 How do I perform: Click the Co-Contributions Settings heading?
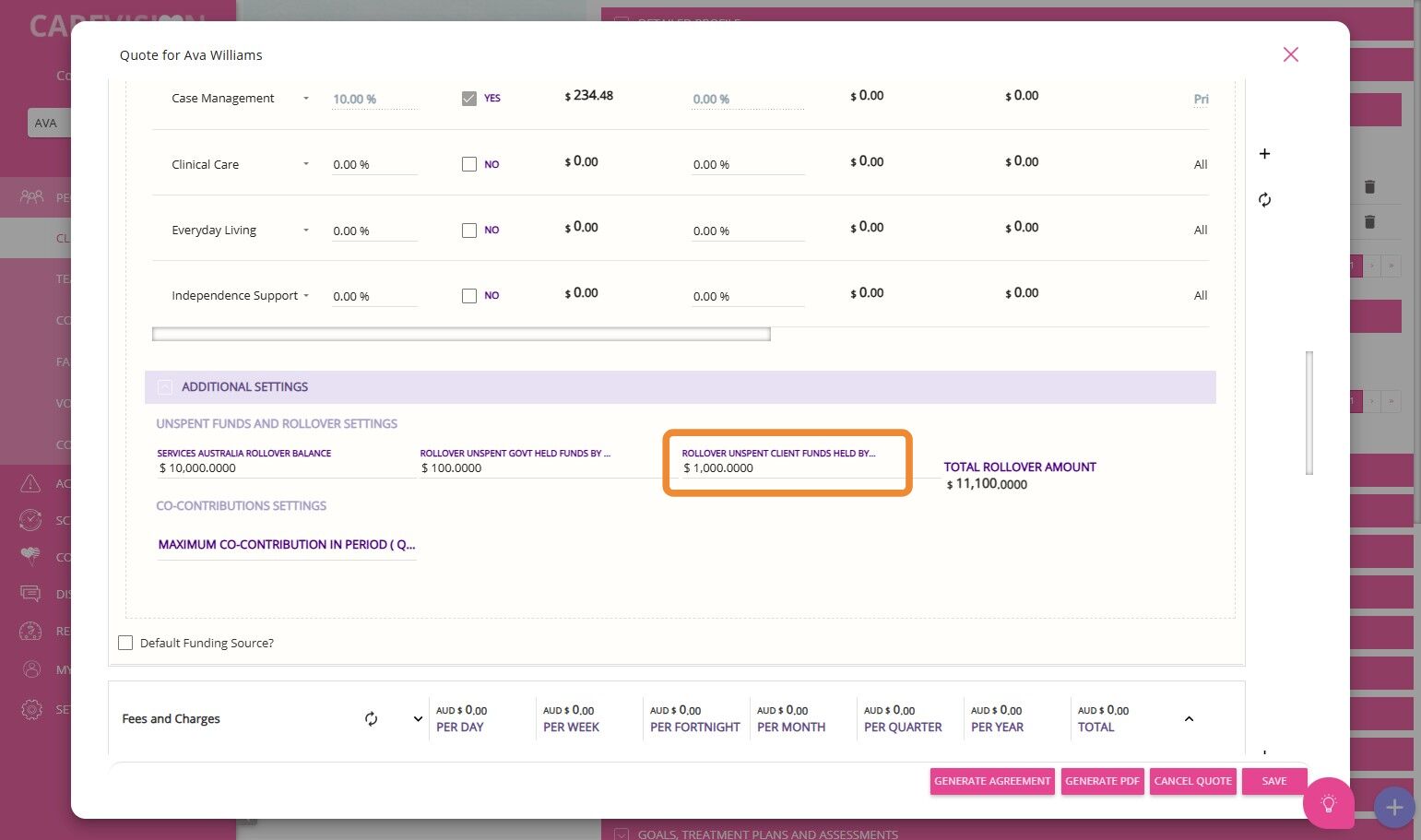[242, 506]
